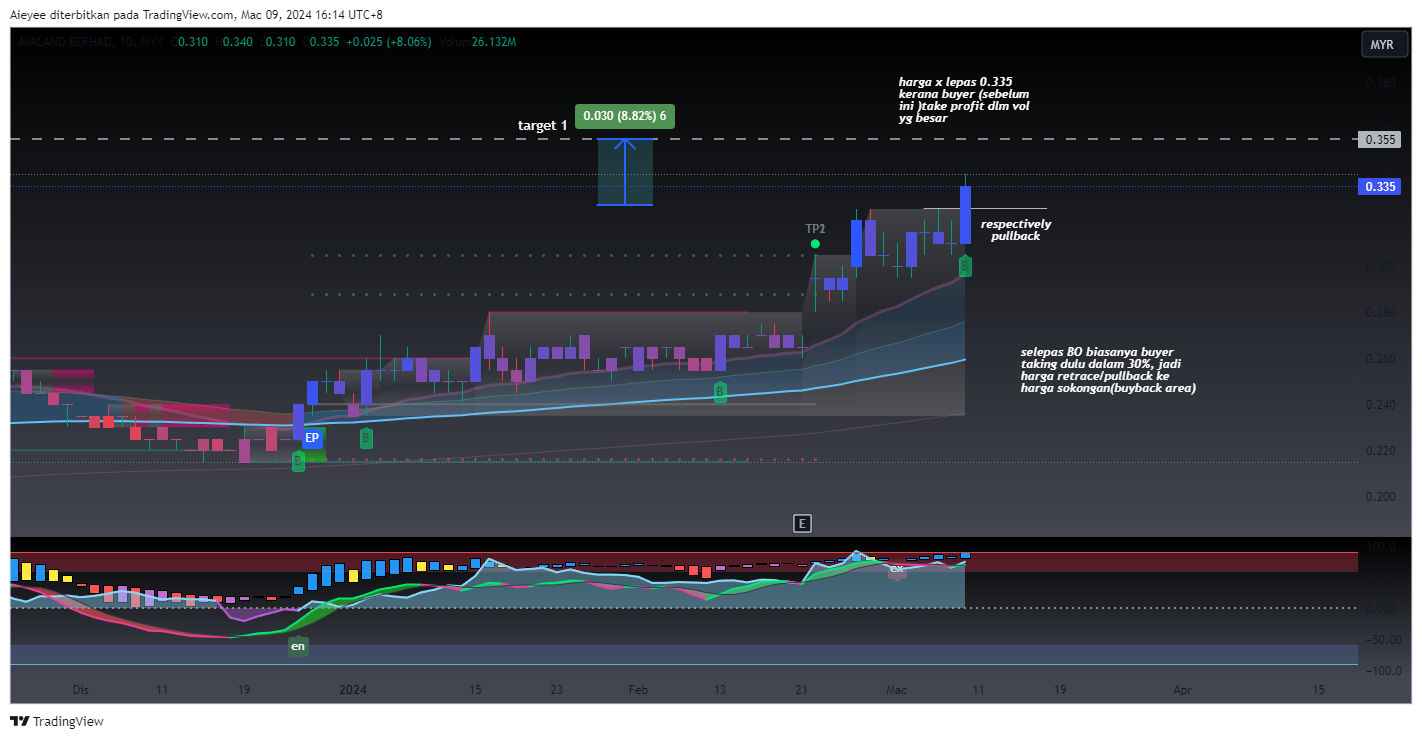
Task: Click the 0.220 price axis label
Action: (x=1380, y=451)
